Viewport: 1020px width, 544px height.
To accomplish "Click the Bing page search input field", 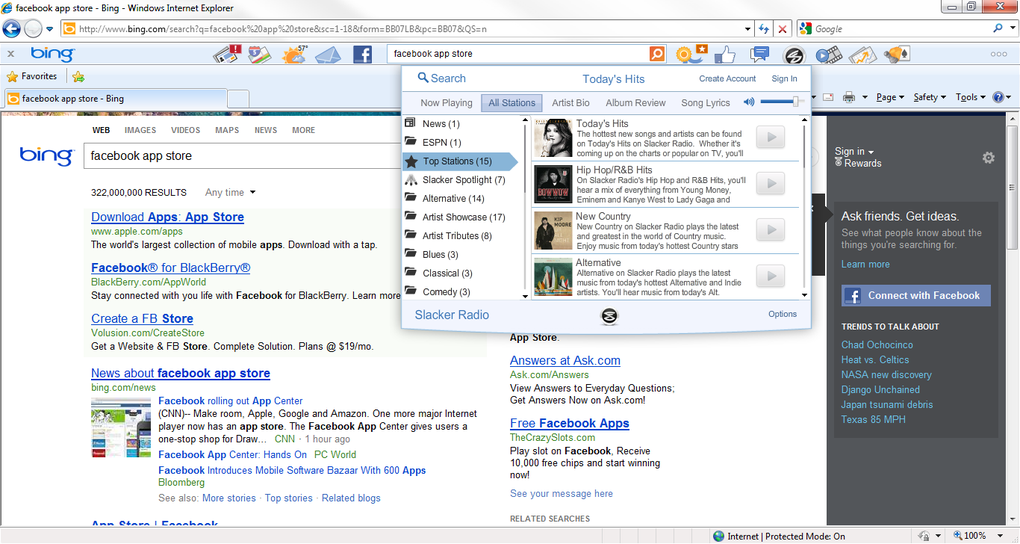I will pos(241,156).
